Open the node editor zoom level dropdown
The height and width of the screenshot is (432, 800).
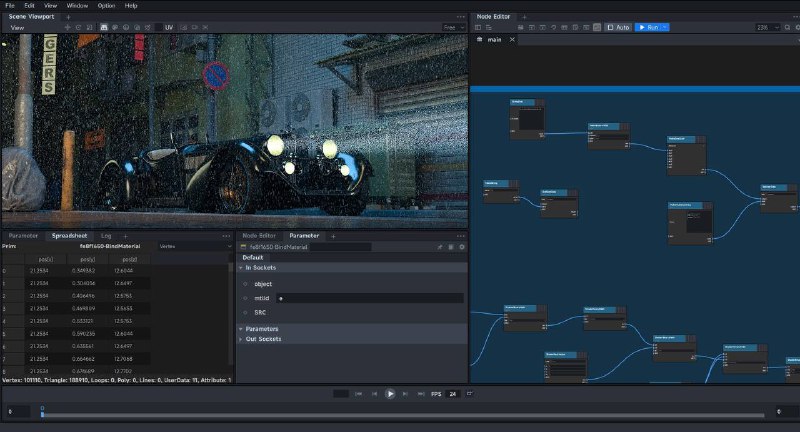click(767, 27)
